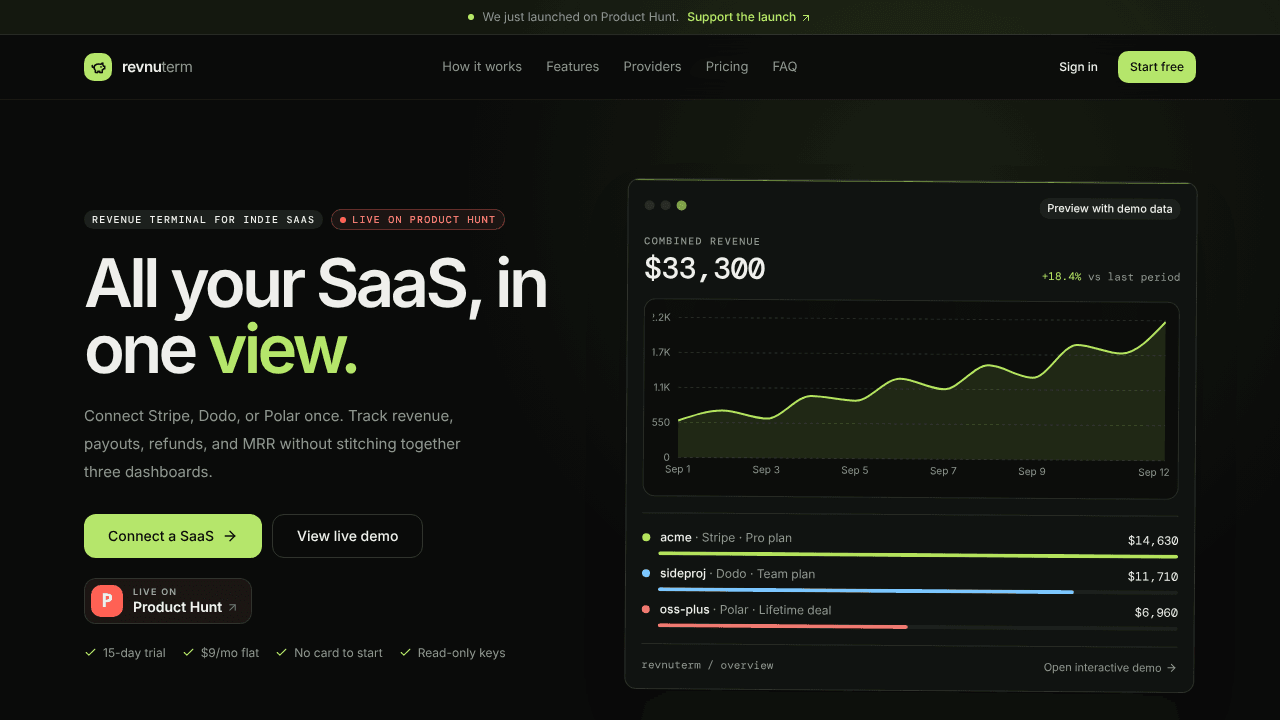Screen dimensions: 1280x720
Task: Click the $6,960 revenue value
Action: [1156, 612]
